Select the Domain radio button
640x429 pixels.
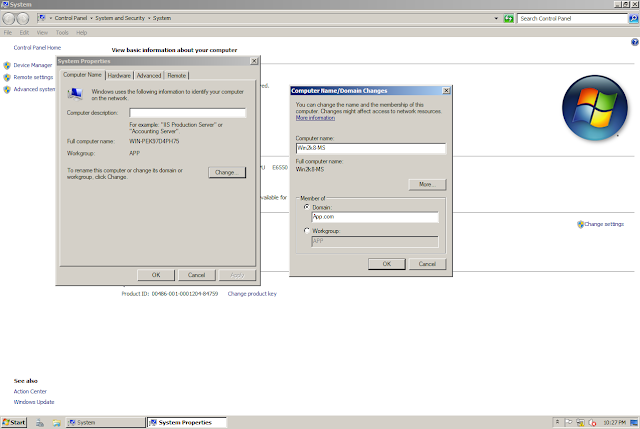pos(307,207)
